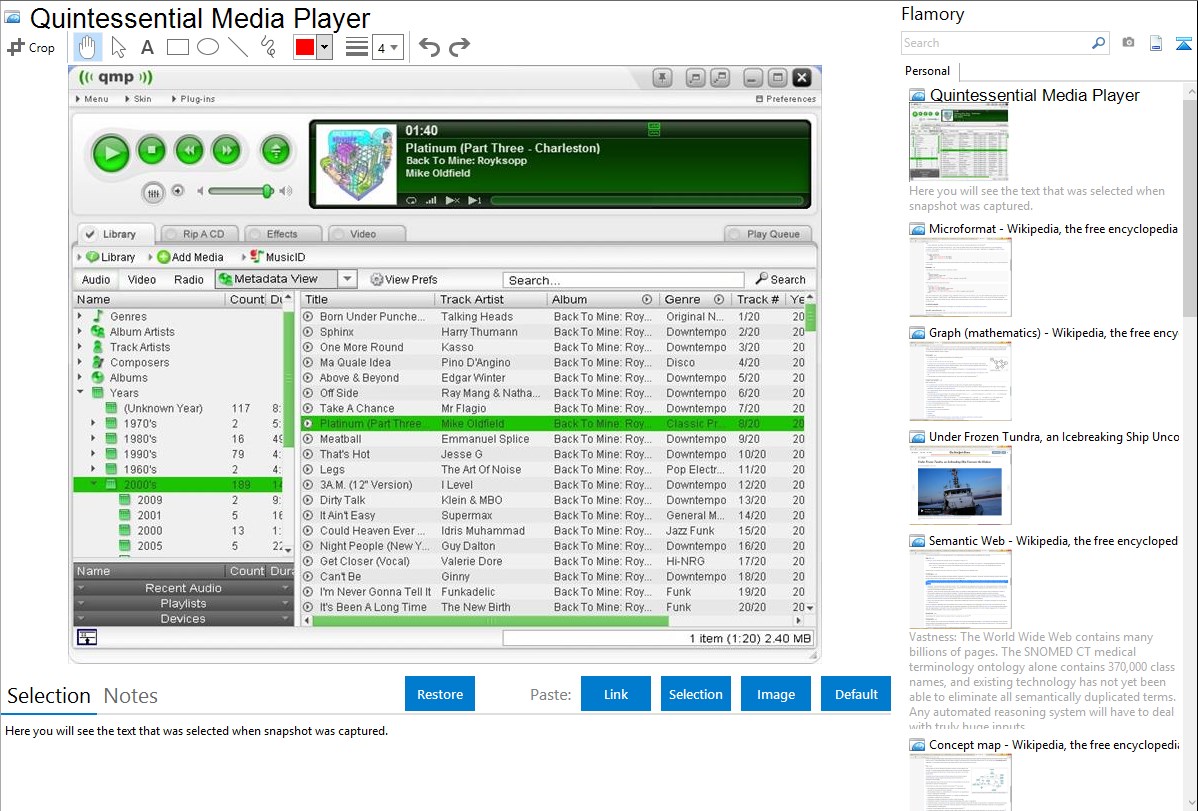Expand the Composers tree node
This screenshot has width=1198, height=811.
(x=79, y=362)
